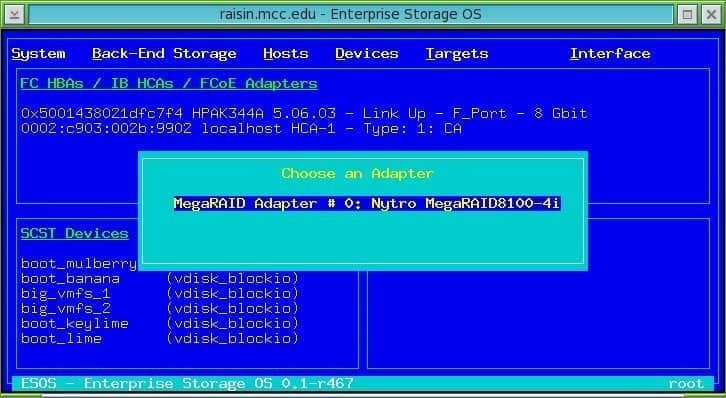
Task: Open the Interface menu
Action: (610, 54)
